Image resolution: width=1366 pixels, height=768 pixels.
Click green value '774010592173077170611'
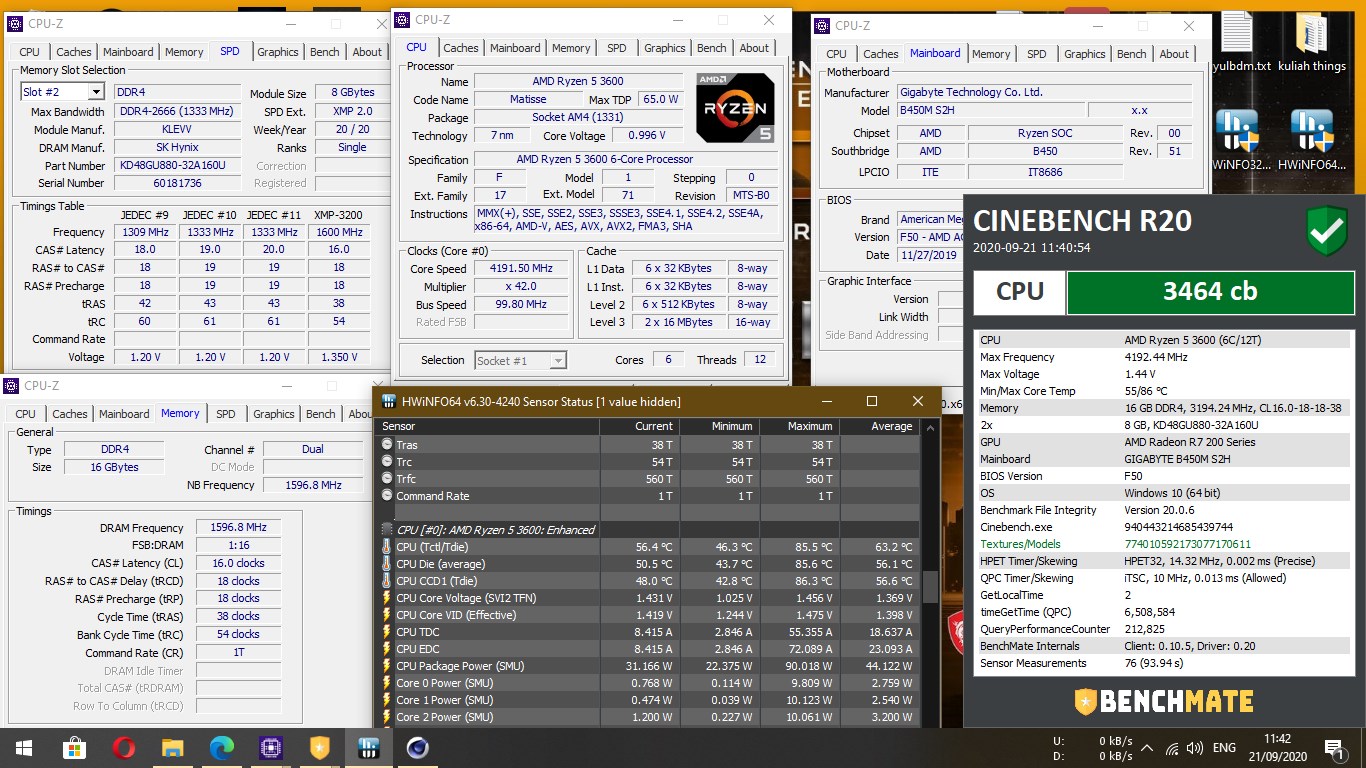1187,544
